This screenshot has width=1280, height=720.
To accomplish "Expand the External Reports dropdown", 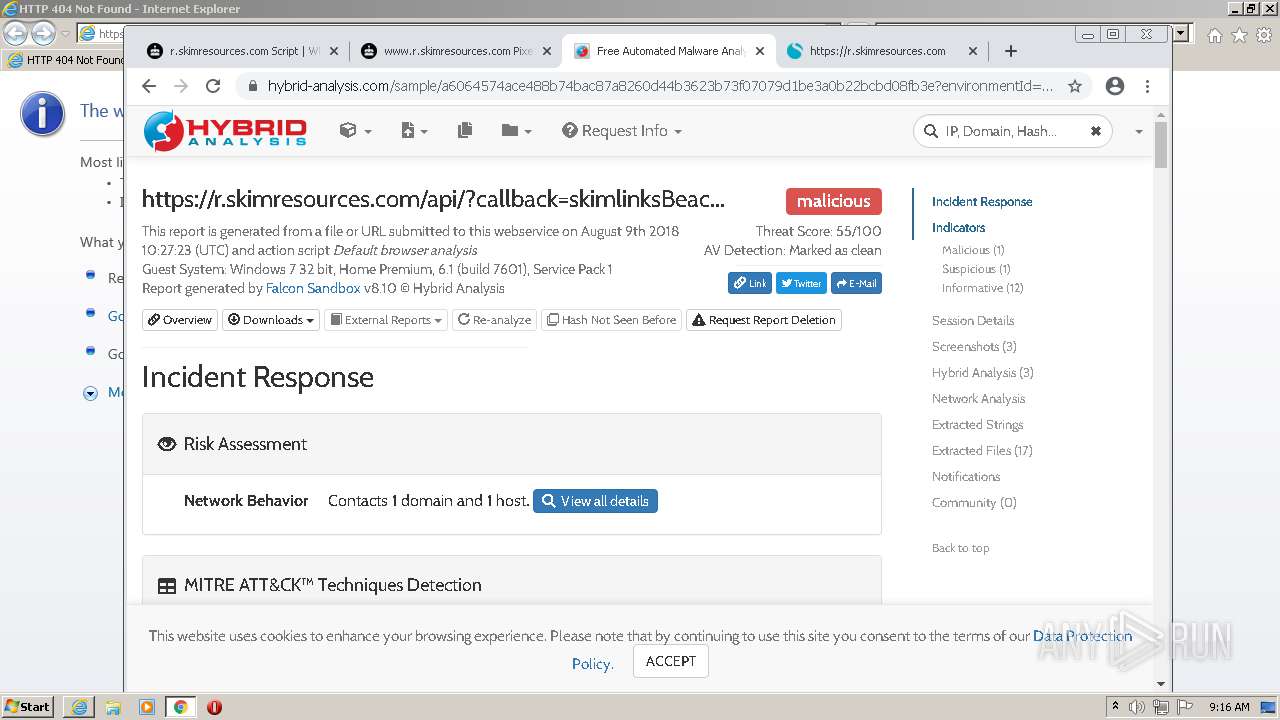I will (386, 320).
